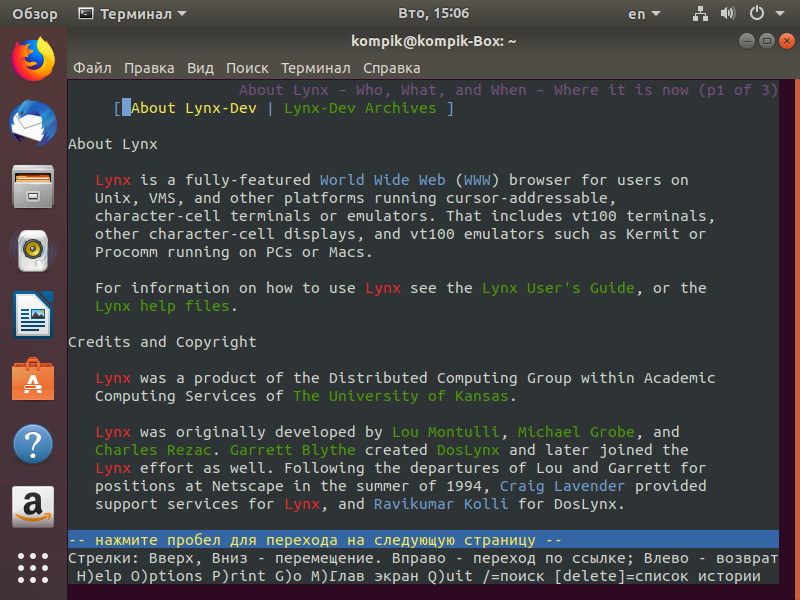The width and height of the screenshot is (800, 600).
Task: Open the Терминал menu in menu bar
Action: point(315,68)
